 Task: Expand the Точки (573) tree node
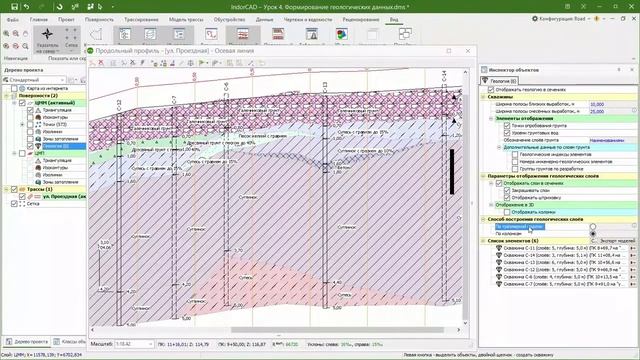(22, 124)
